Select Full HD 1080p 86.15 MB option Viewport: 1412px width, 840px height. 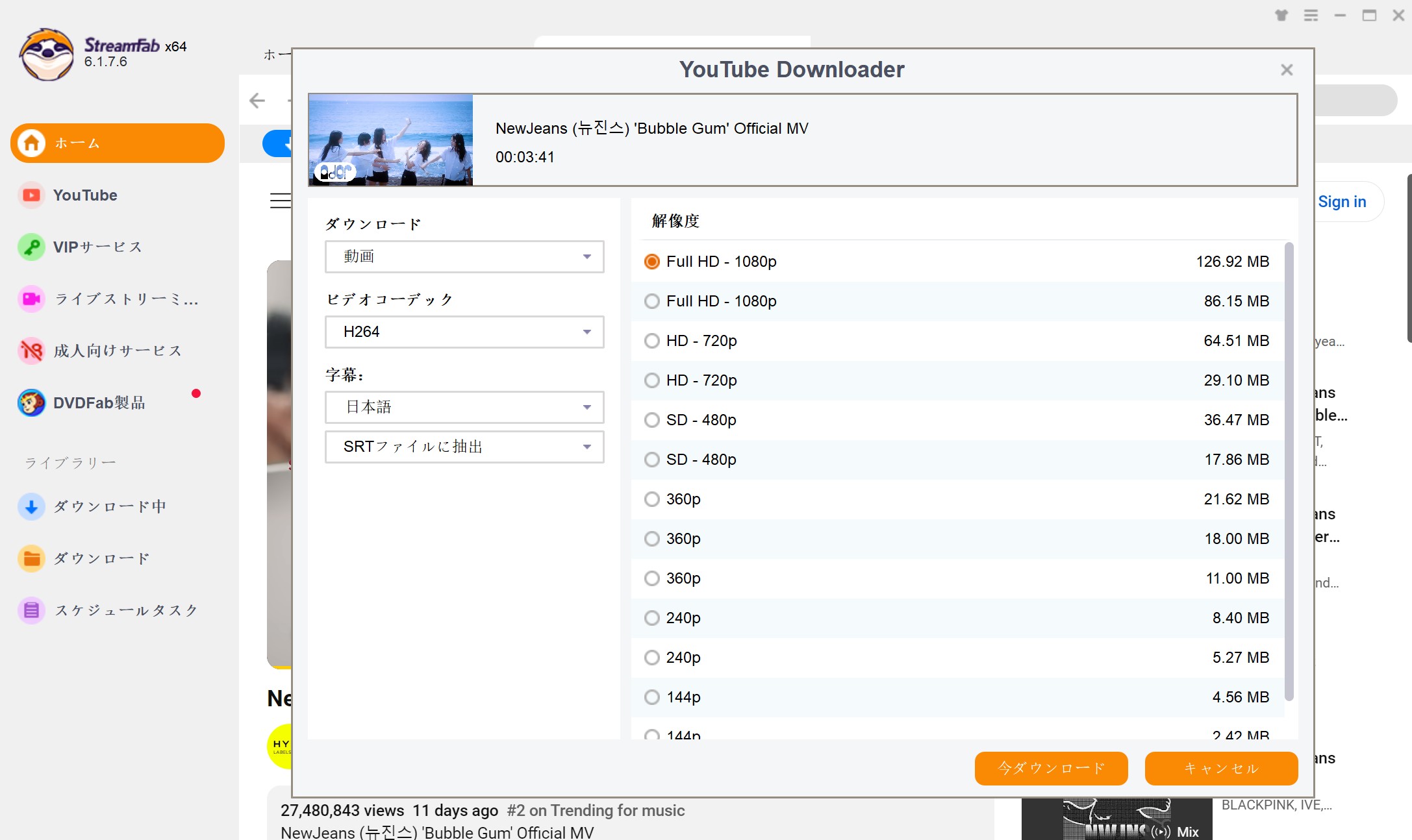pos(652,301)
